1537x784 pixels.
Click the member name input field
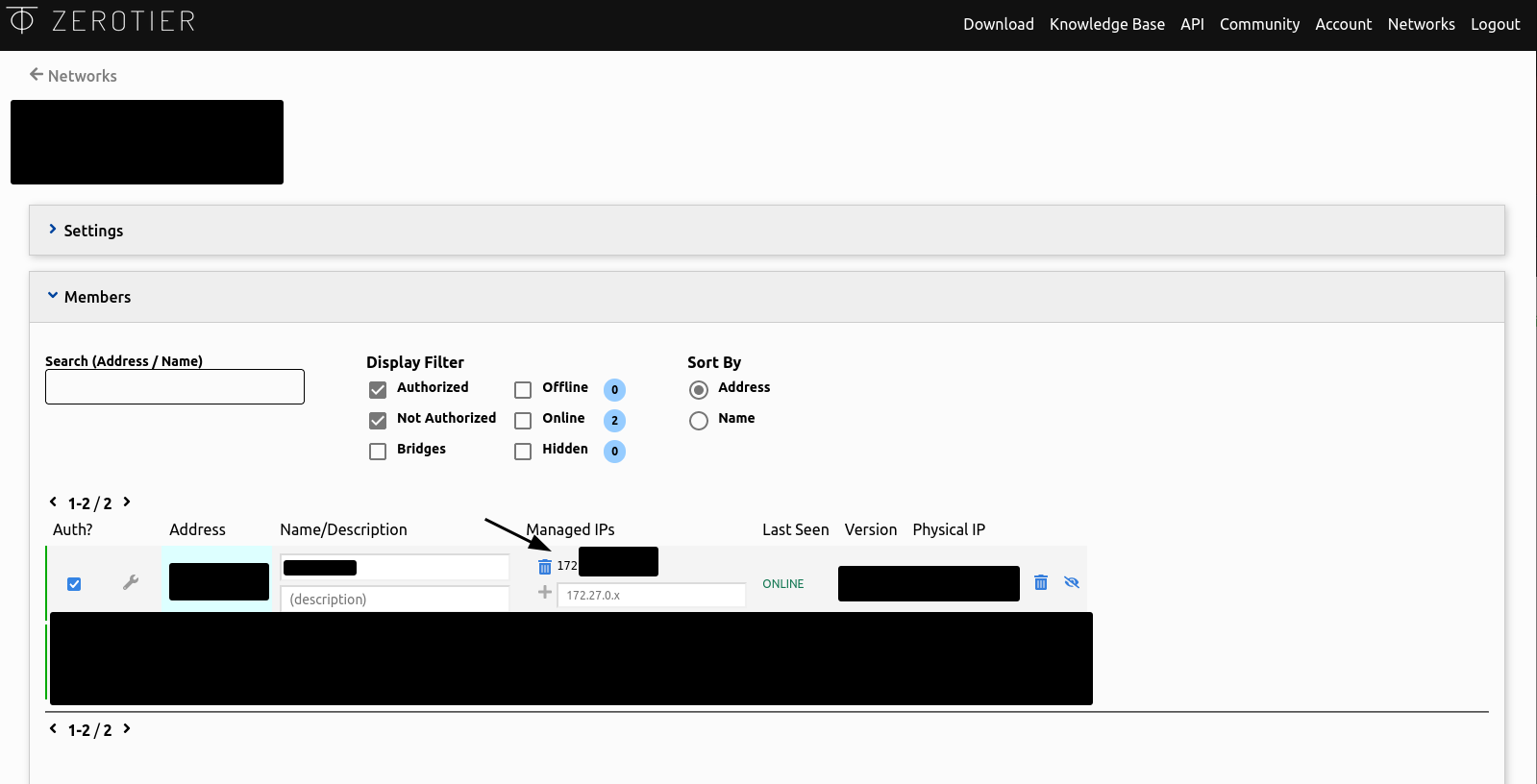394,567
